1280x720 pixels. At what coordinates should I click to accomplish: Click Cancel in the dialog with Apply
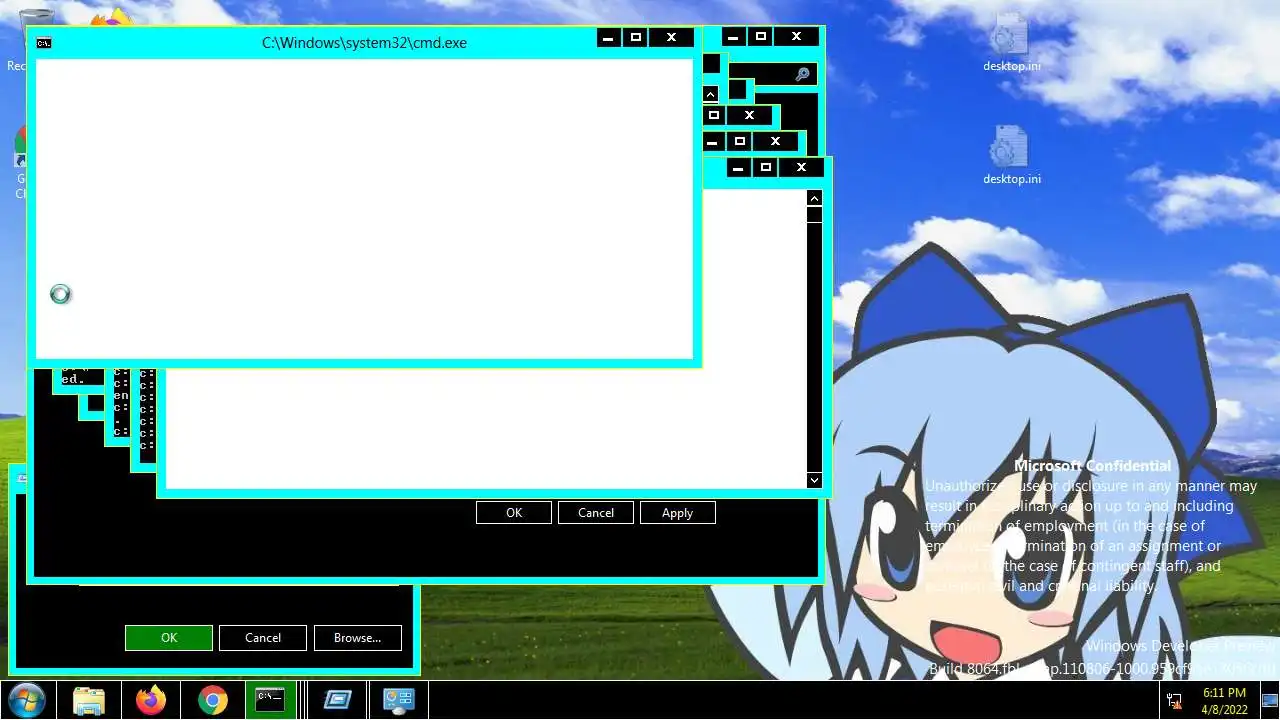pyautogui.click(x=596, y=512)
